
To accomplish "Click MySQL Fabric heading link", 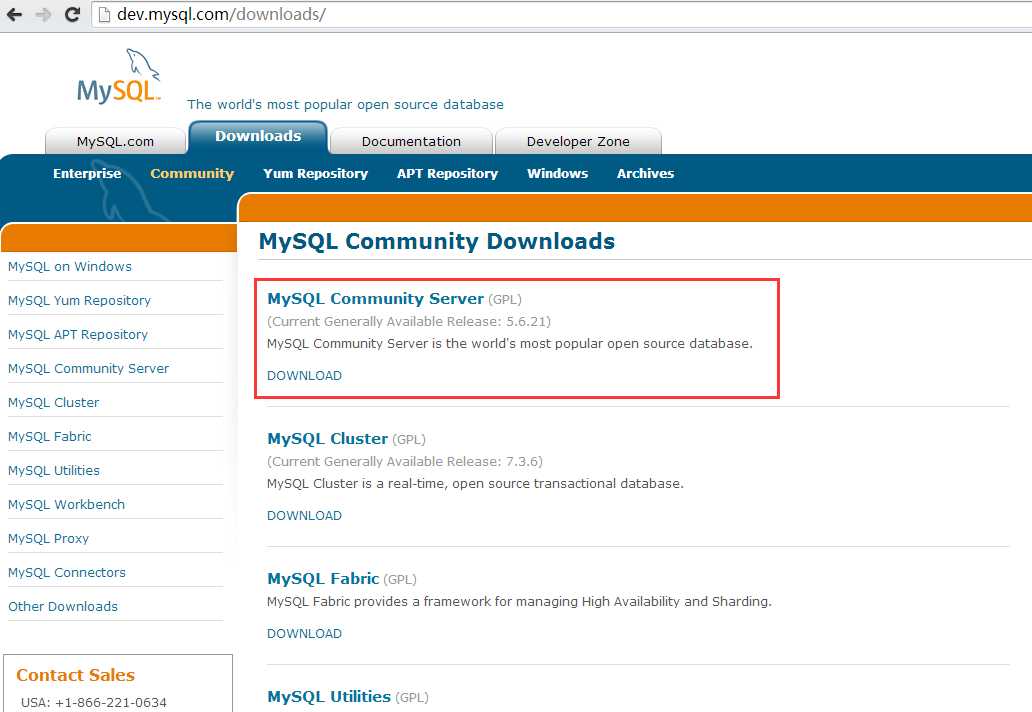I will coord(323,579).
